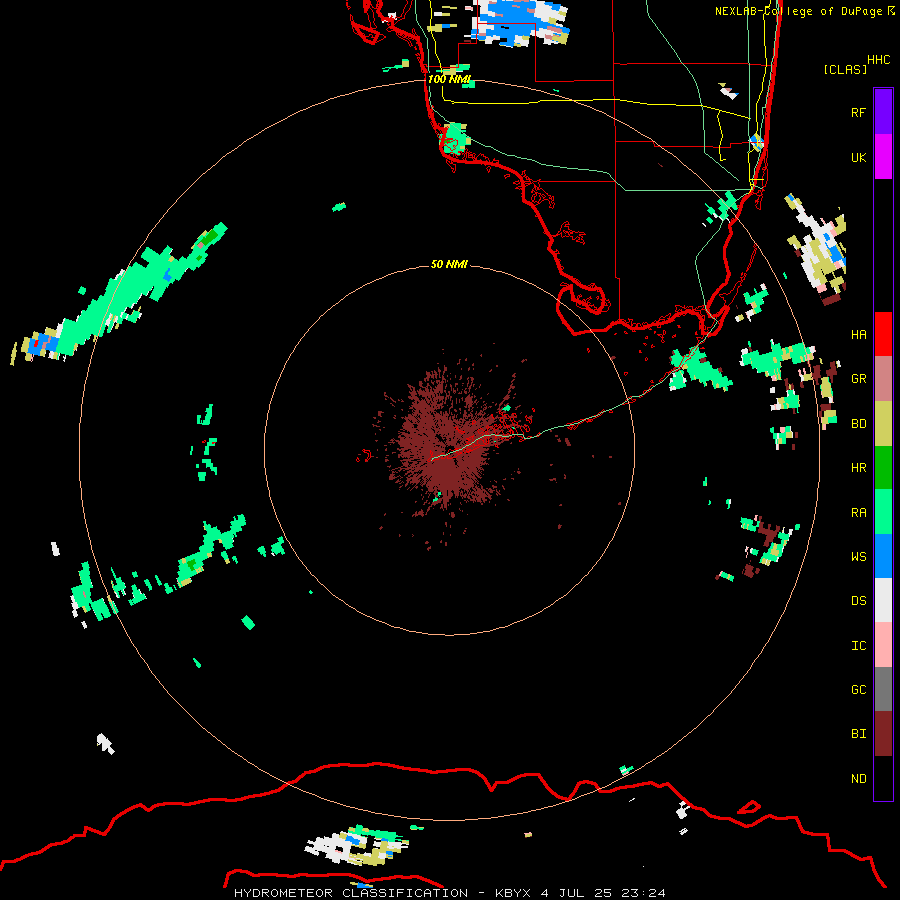The image size is (900, 900).
Task: Click the 'WS' legend label
Action: pos(858,557)
